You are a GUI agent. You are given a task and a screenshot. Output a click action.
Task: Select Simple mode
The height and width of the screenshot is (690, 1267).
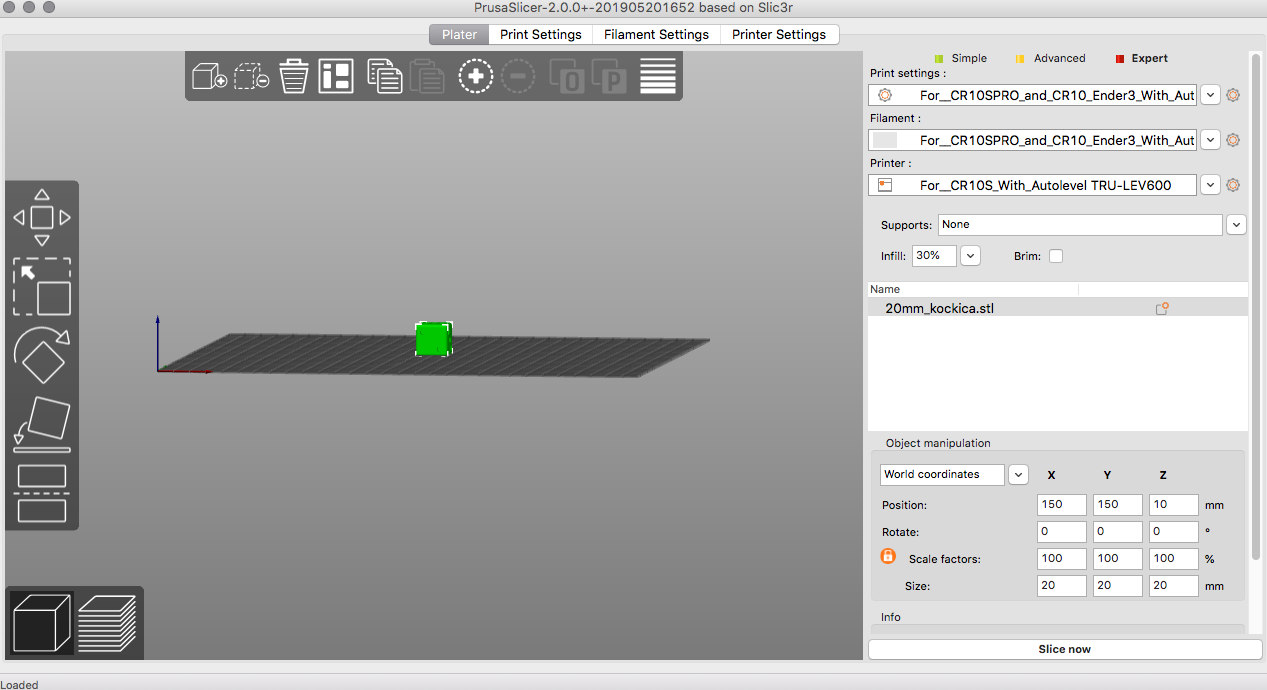[x=960, y=58]
